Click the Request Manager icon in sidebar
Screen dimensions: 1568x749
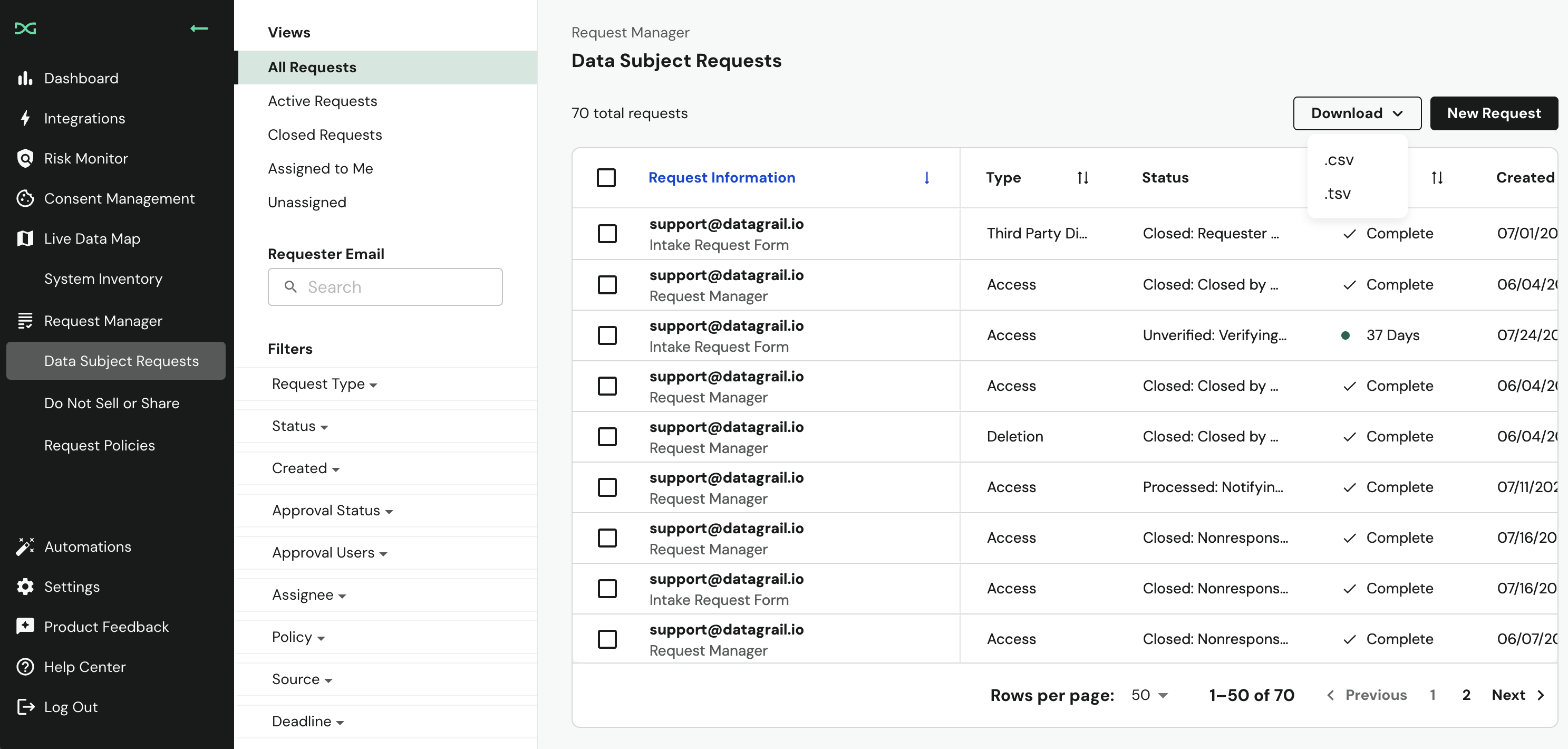[x=25, y=320]
